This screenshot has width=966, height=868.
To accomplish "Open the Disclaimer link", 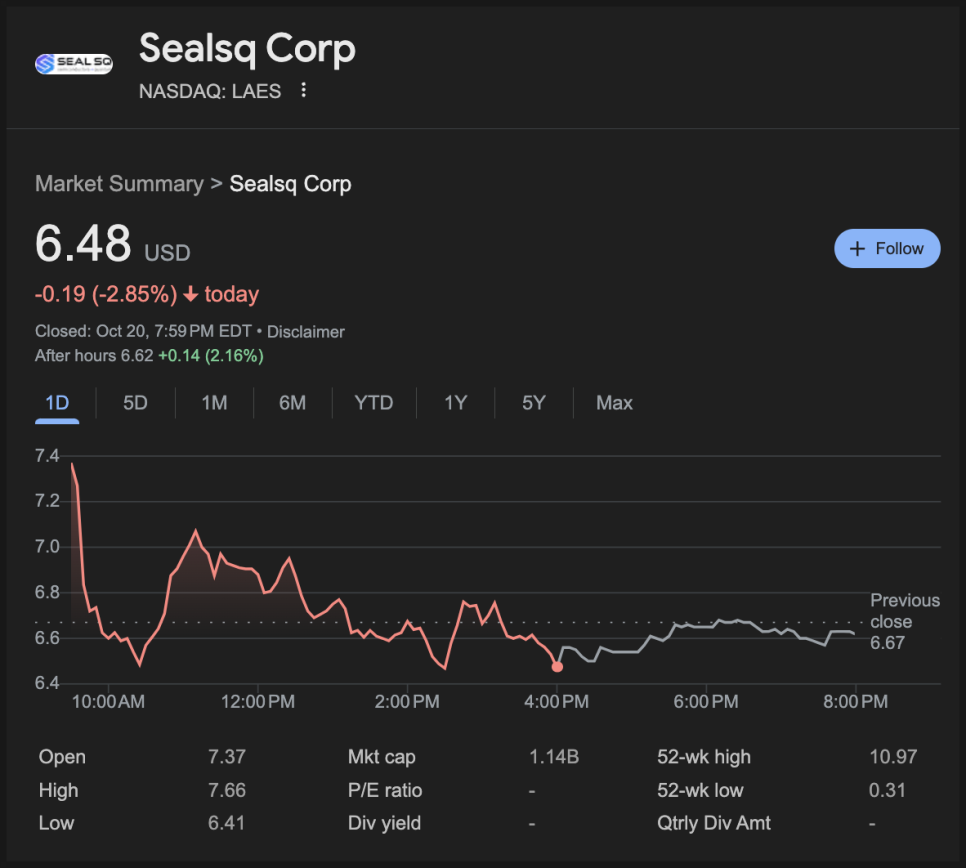I will [305, 332].
